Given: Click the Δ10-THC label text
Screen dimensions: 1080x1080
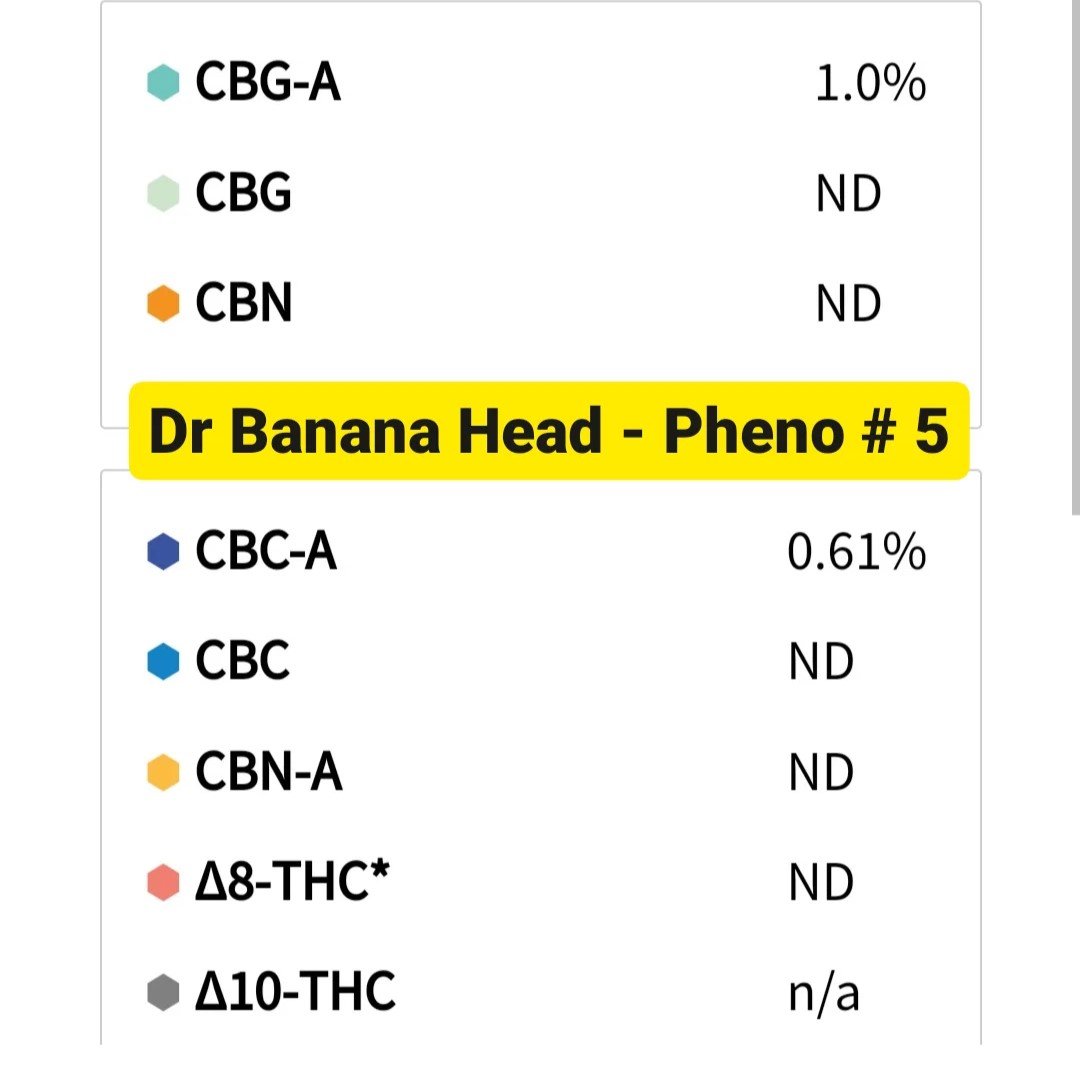Looking at the screenshot, I should pyautogui.click(x=295, y=992).
